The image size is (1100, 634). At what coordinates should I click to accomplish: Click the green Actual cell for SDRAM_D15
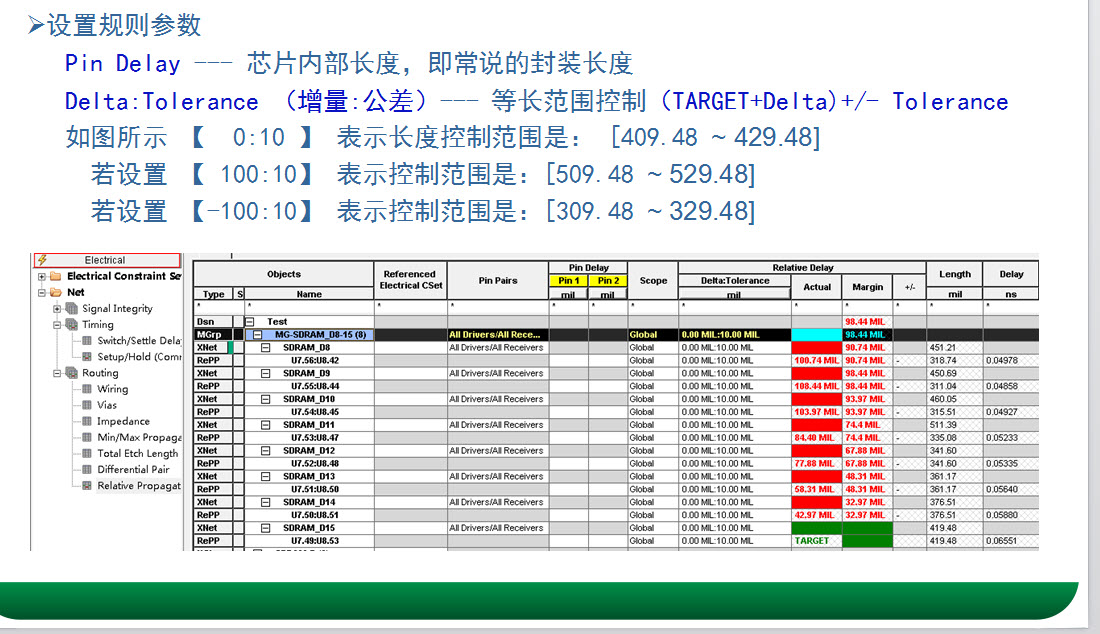click(817, 528)
